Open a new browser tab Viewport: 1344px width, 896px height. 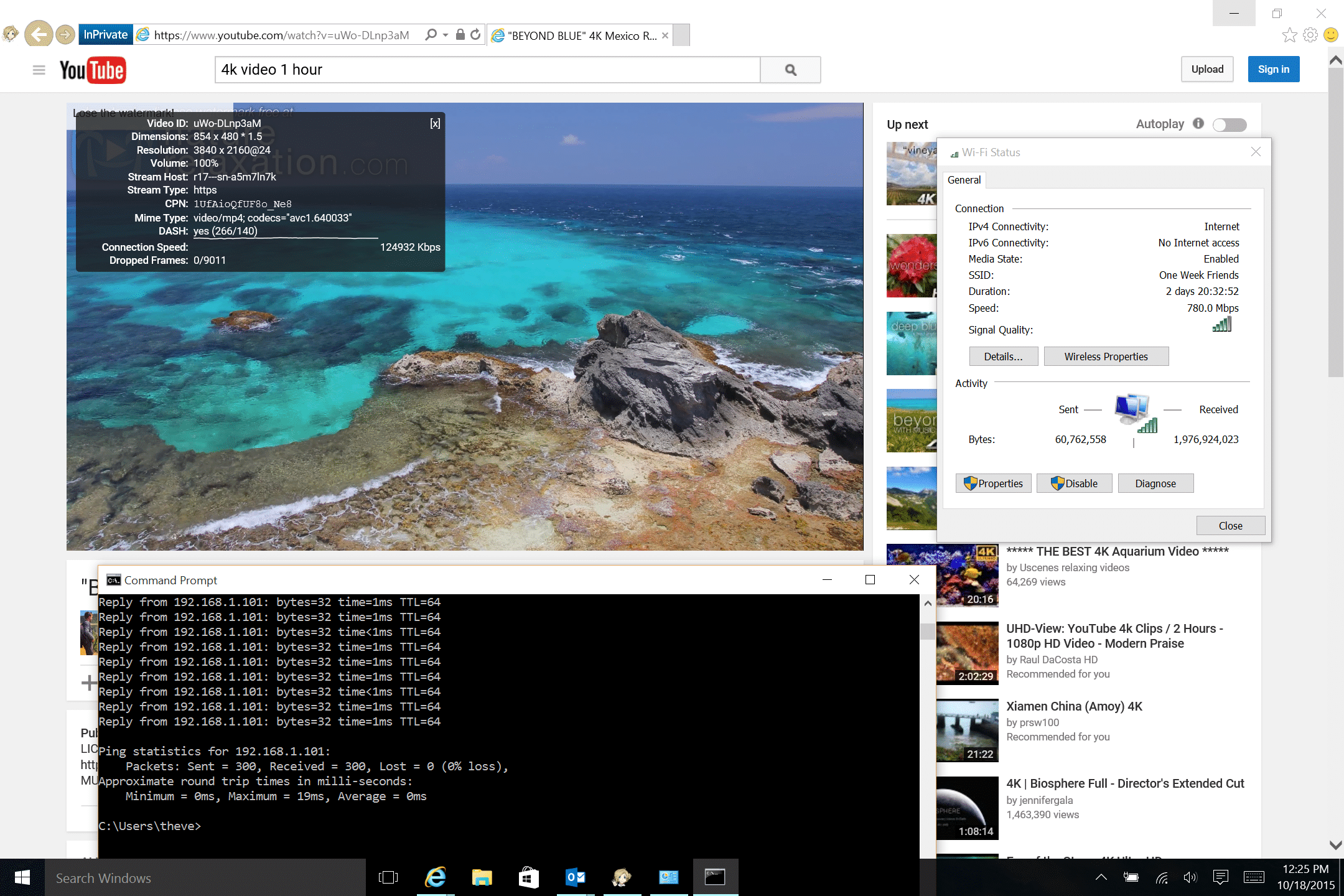[681, 35]
